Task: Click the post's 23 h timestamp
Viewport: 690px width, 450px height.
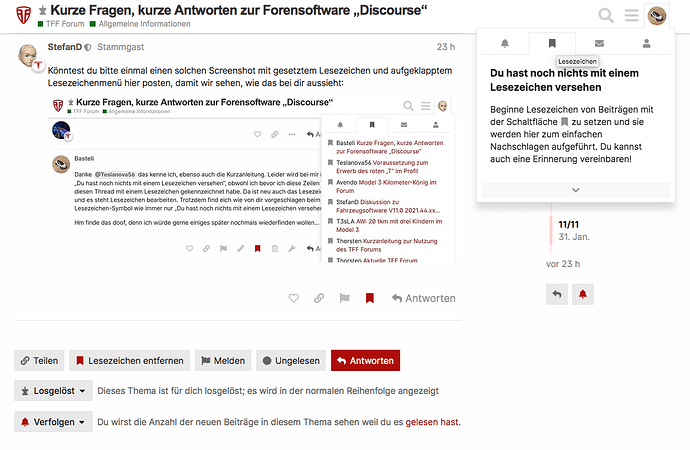Action: 445,47
